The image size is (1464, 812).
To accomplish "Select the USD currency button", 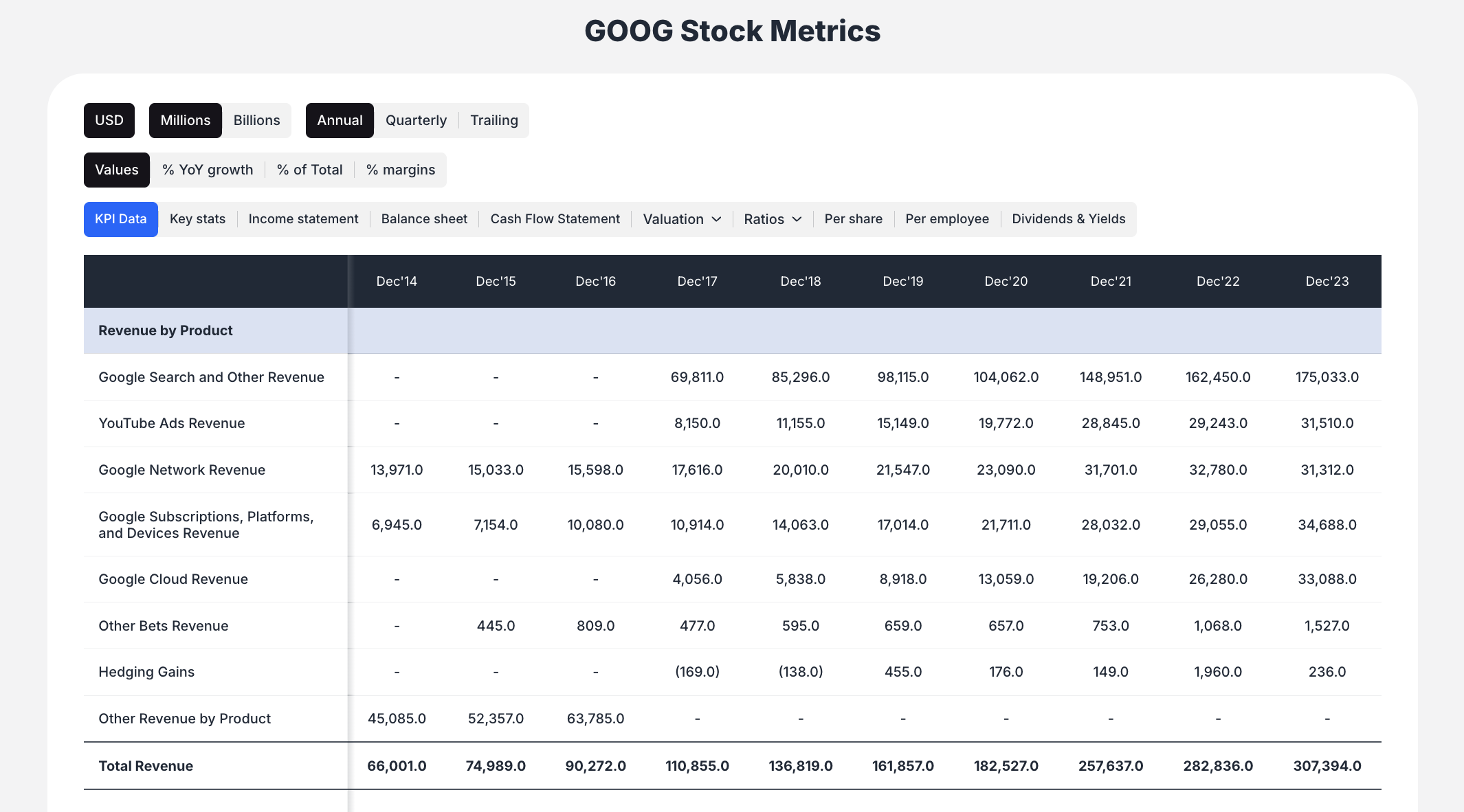I will (109, 120).
